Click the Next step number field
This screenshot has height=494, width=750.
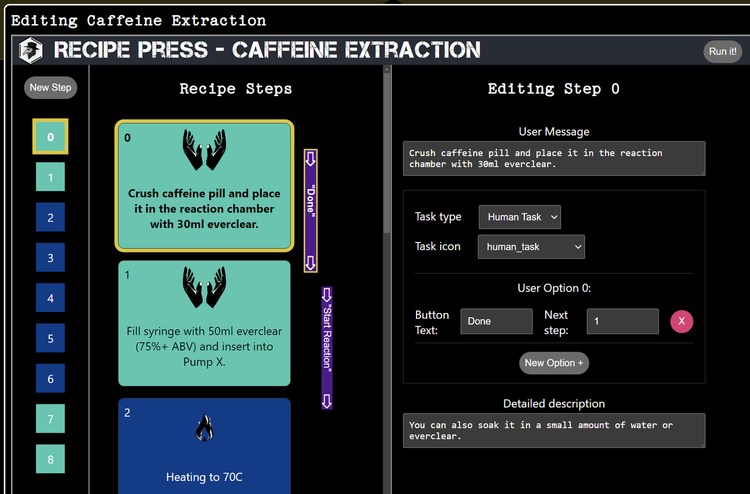[x=621, y=321]
